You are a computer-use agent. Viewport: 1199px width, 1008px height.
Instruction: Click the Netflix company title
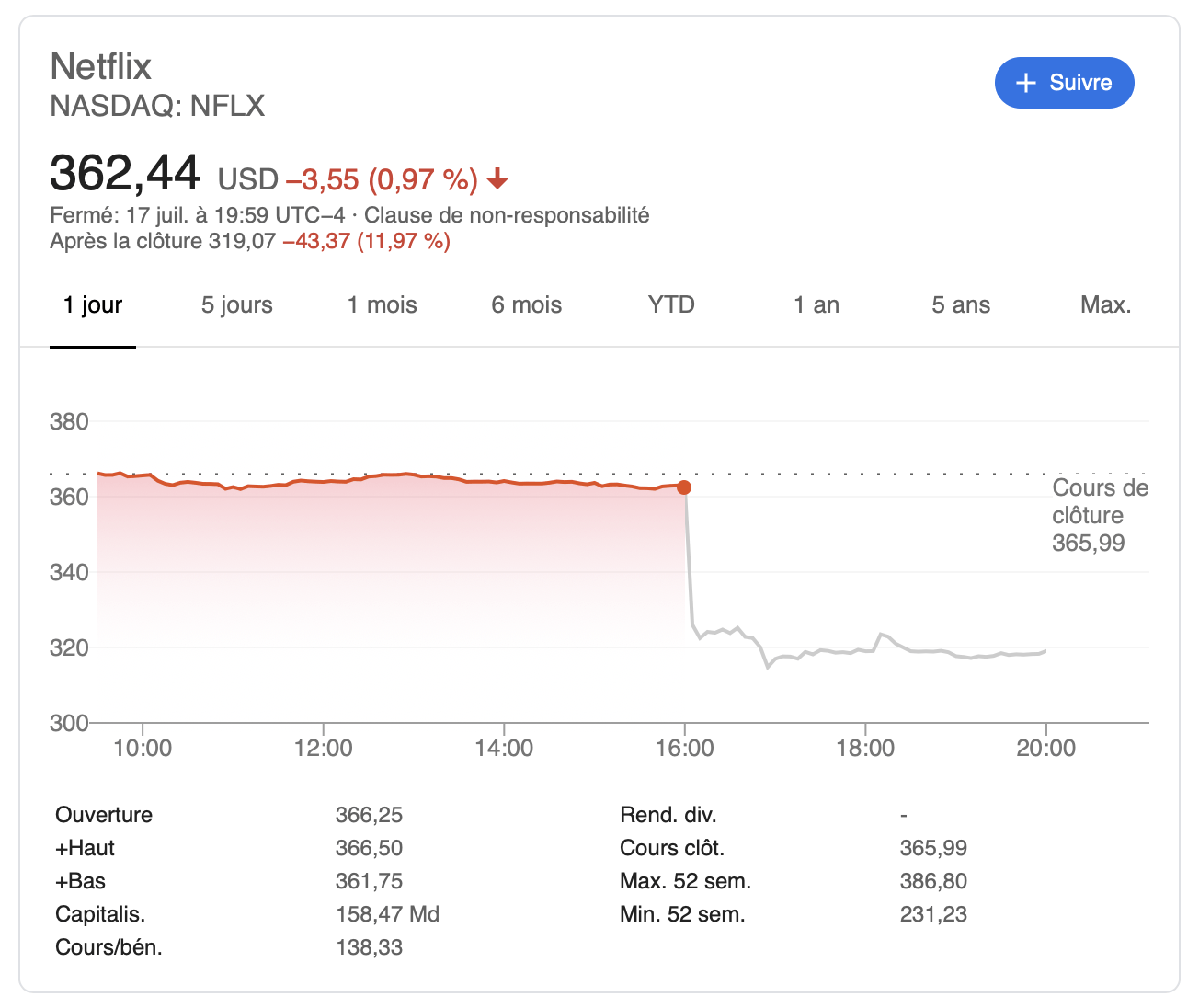pos(101,67)
